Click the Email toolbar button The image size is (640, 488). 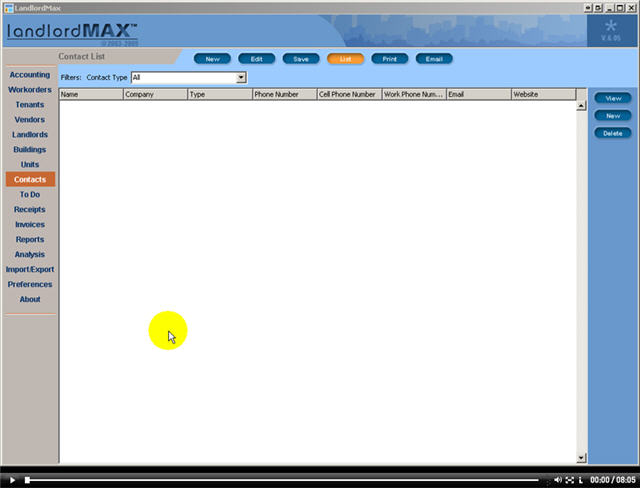coord(434,59)
